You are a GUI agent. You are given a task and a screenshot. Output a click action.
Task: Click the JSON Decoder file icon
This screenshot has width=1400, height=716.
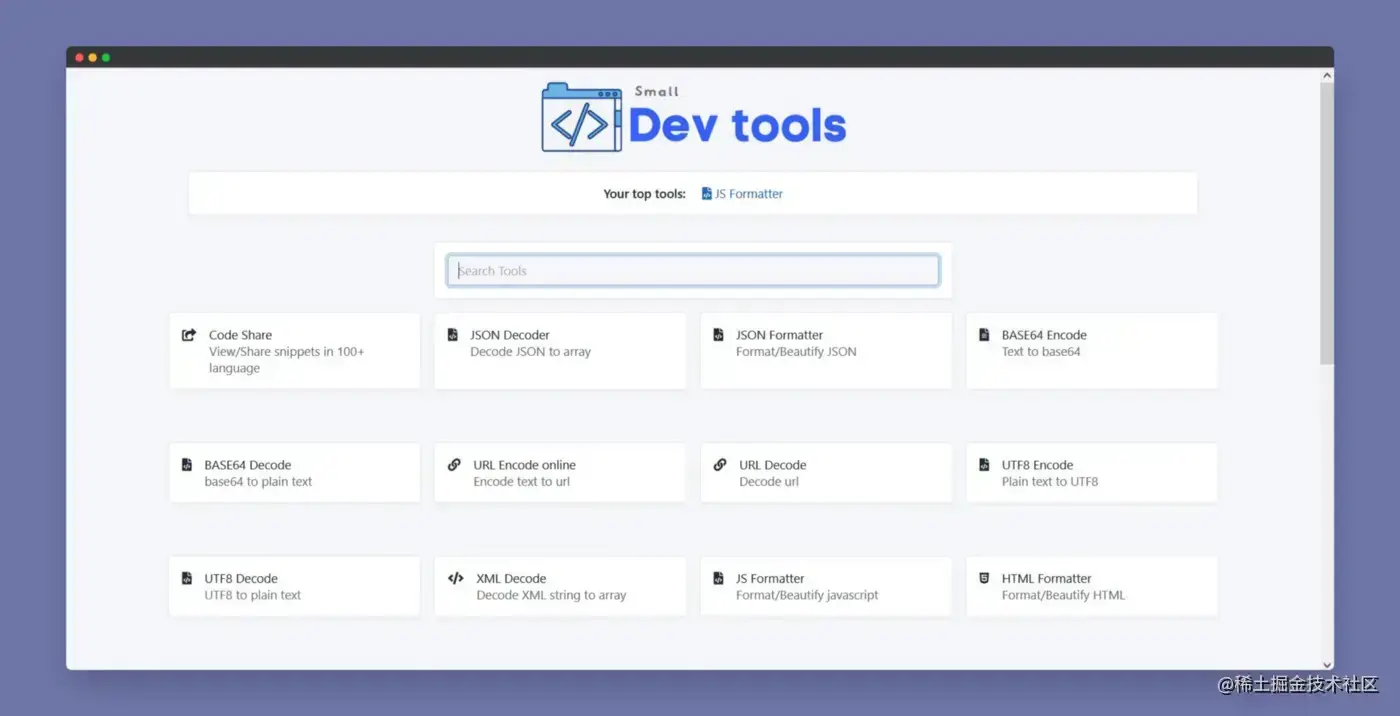452,335
